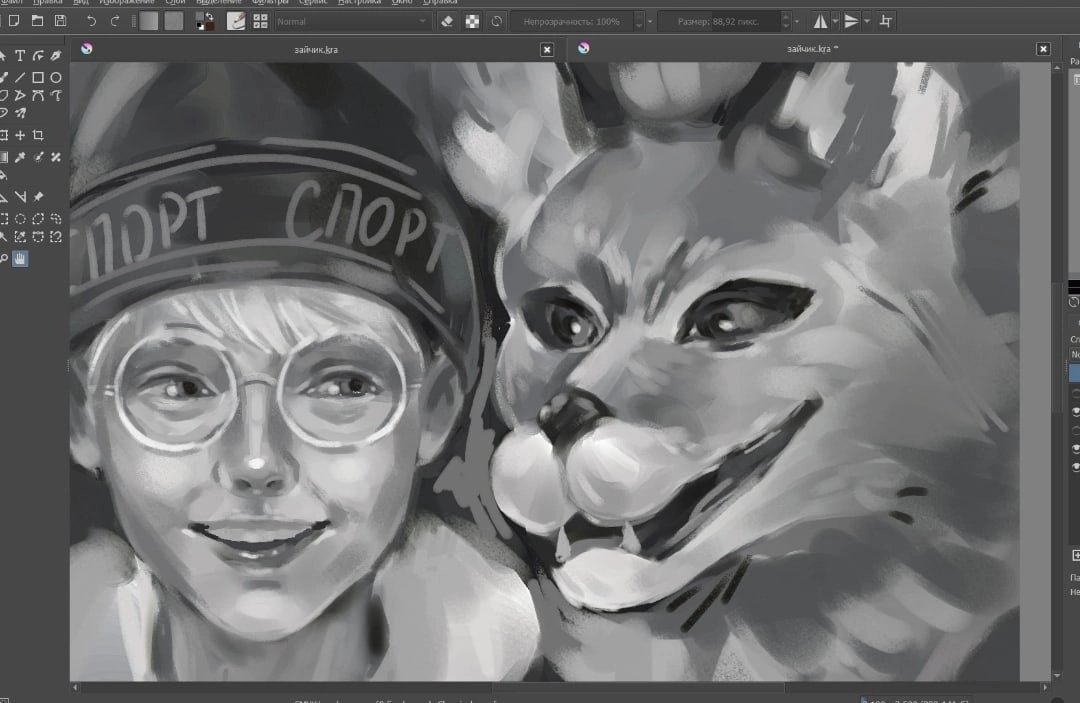This screenshot has width=1080, height=703.
Task: Toggle horizontal mirror mode
Action: point(820,21)
